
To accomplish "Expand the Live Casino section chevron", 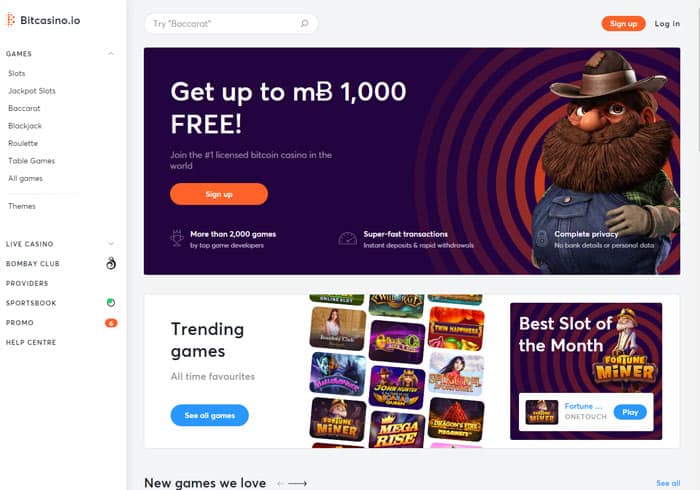I will pos(111,244).
